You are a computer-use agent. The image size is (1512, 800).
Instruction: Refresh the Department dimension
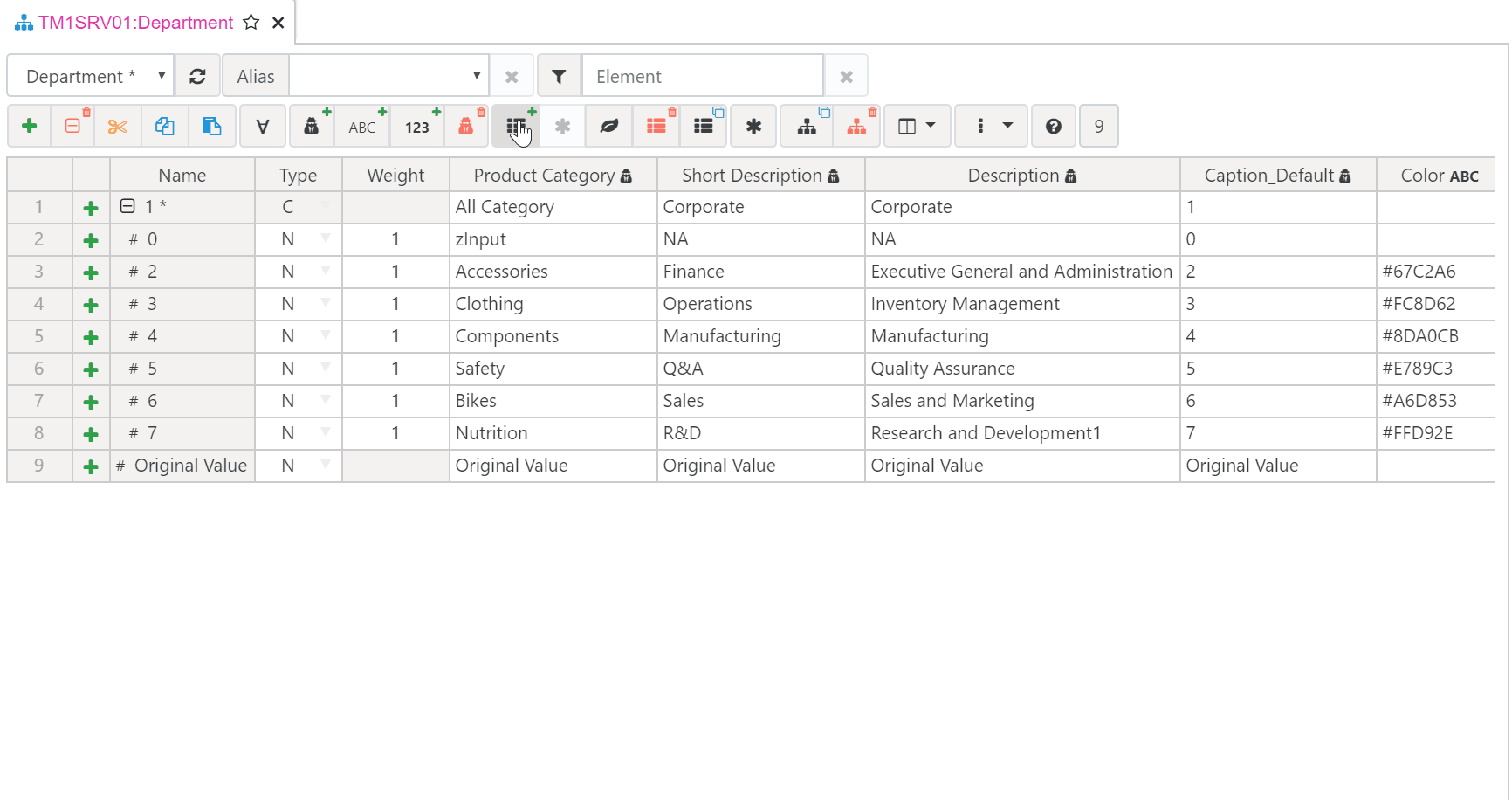click(198, 76)
